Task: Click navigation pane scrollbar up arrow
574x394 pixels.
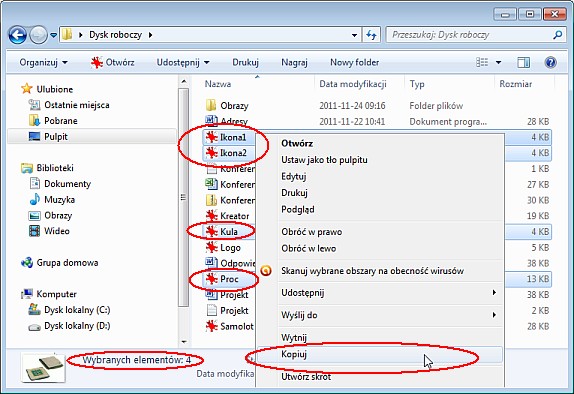Action: coord(184,81)
